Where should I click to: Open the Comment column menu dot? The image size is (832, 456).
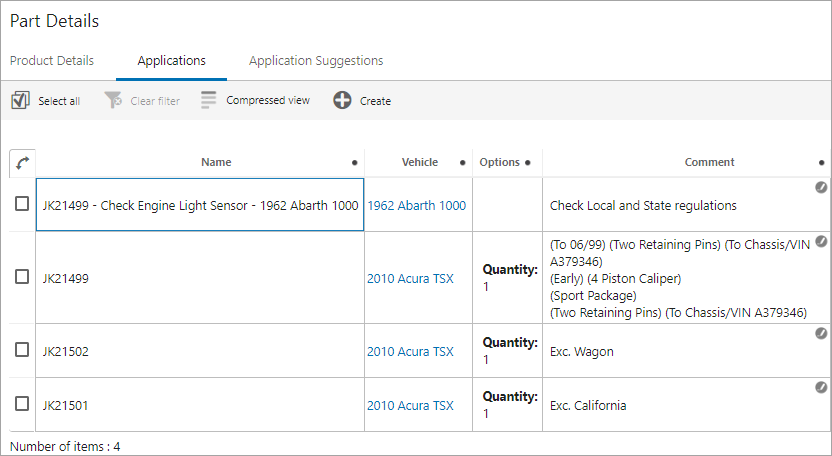coord(821,163)
